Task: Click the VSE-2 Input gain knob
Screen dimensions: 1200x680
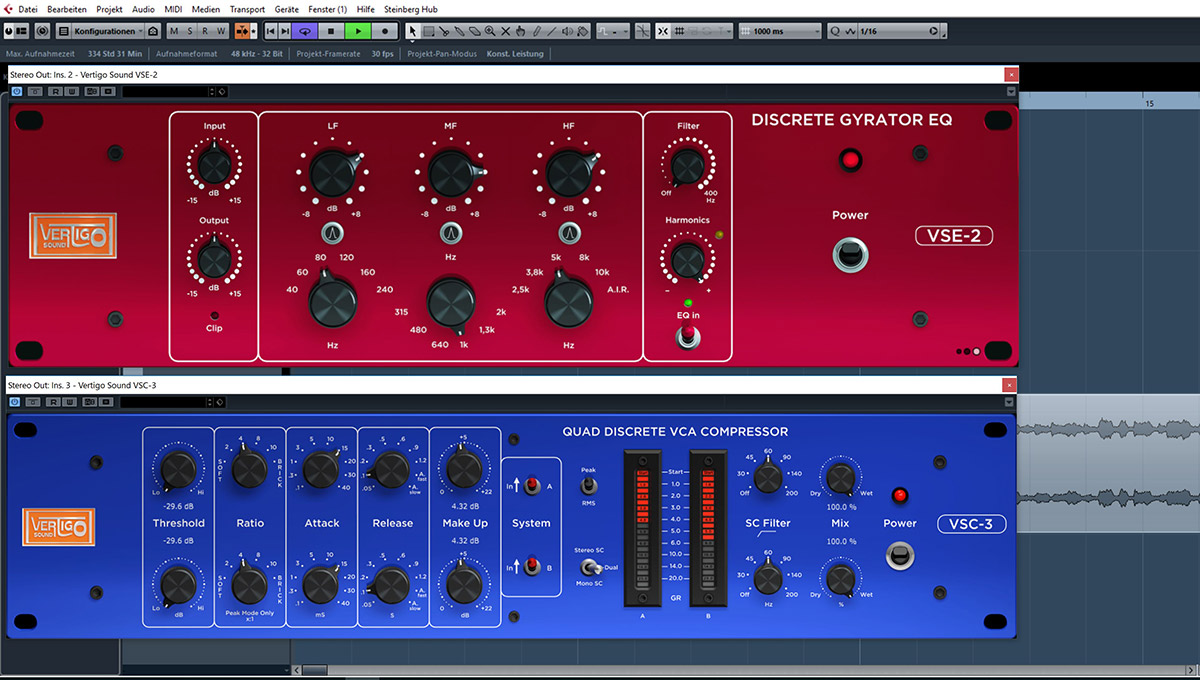Action: coord(214,164)
